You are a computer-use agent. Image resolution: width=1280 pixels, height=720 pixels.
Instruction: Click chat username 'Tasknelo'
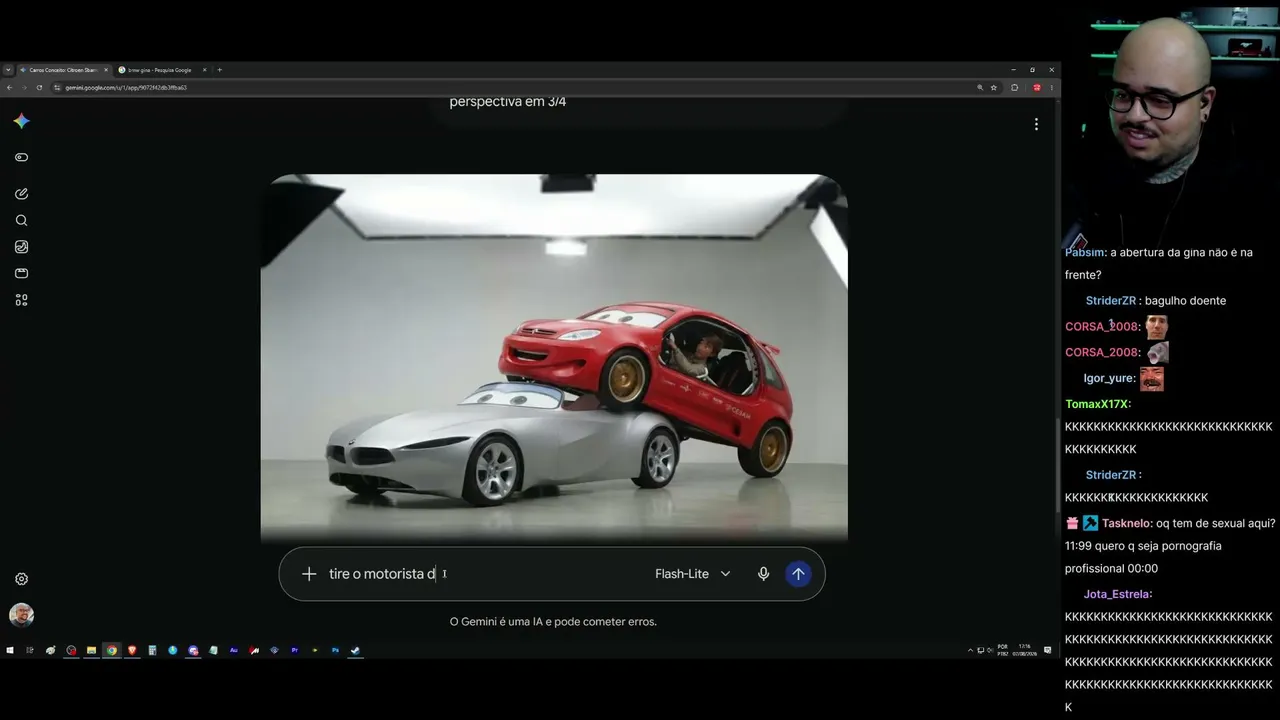pos(1127,524)
